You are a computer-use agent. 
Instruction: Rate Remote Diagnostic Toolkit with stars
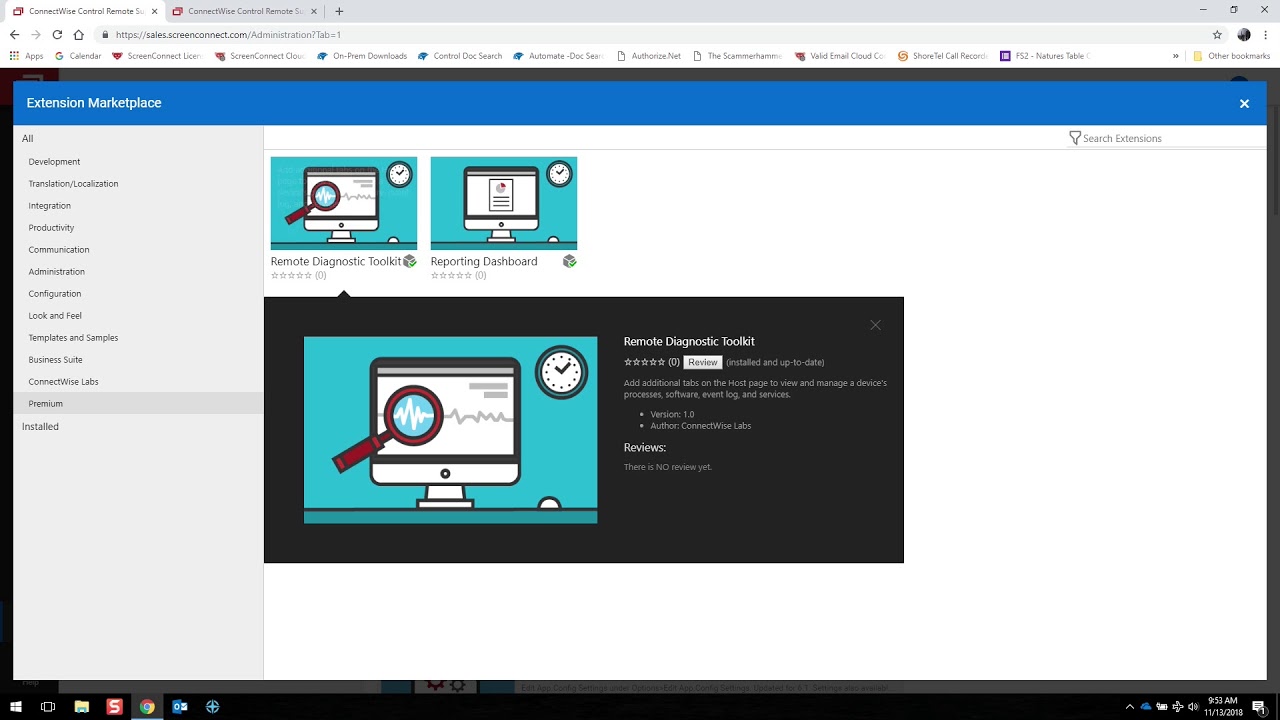[x=644, y=362]
